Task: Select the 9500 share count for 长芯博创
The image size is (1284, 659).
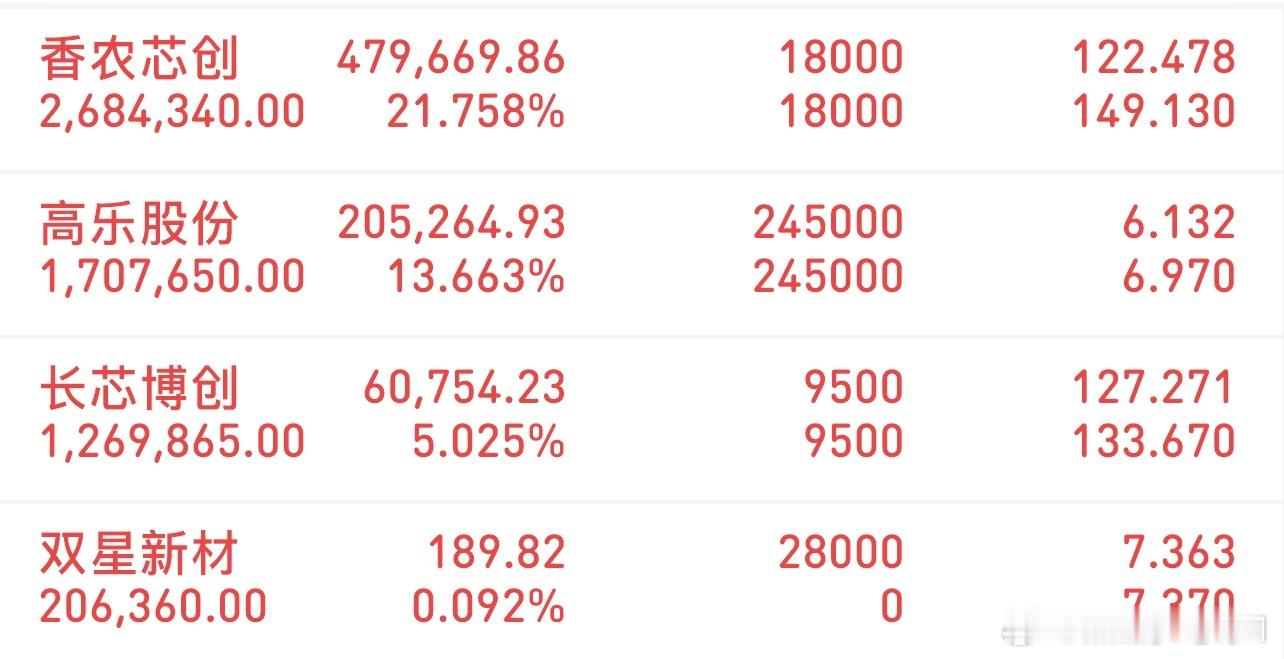Action: (x=860, y=387)
